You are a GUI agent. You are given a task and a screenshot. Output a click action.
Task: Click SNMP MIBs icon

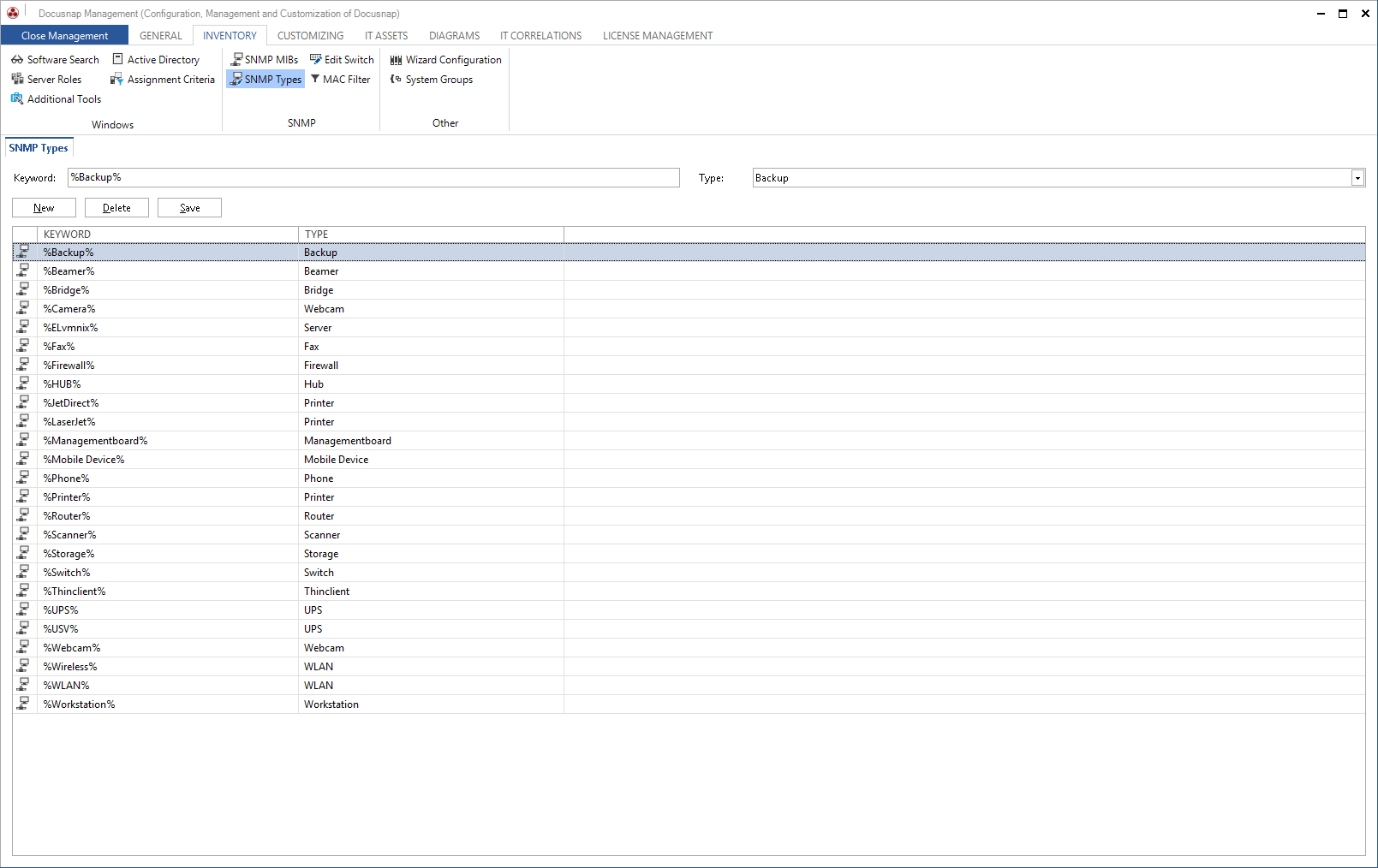pos(236,60)
